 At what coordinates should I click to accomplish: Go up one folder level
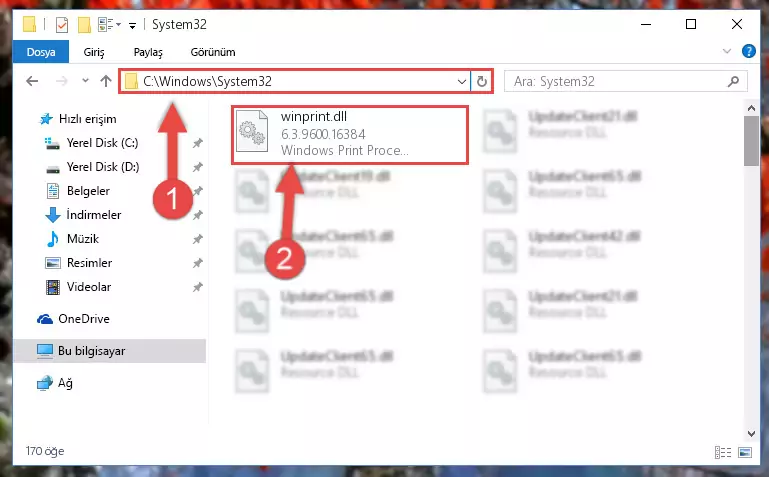coord(106,81)
